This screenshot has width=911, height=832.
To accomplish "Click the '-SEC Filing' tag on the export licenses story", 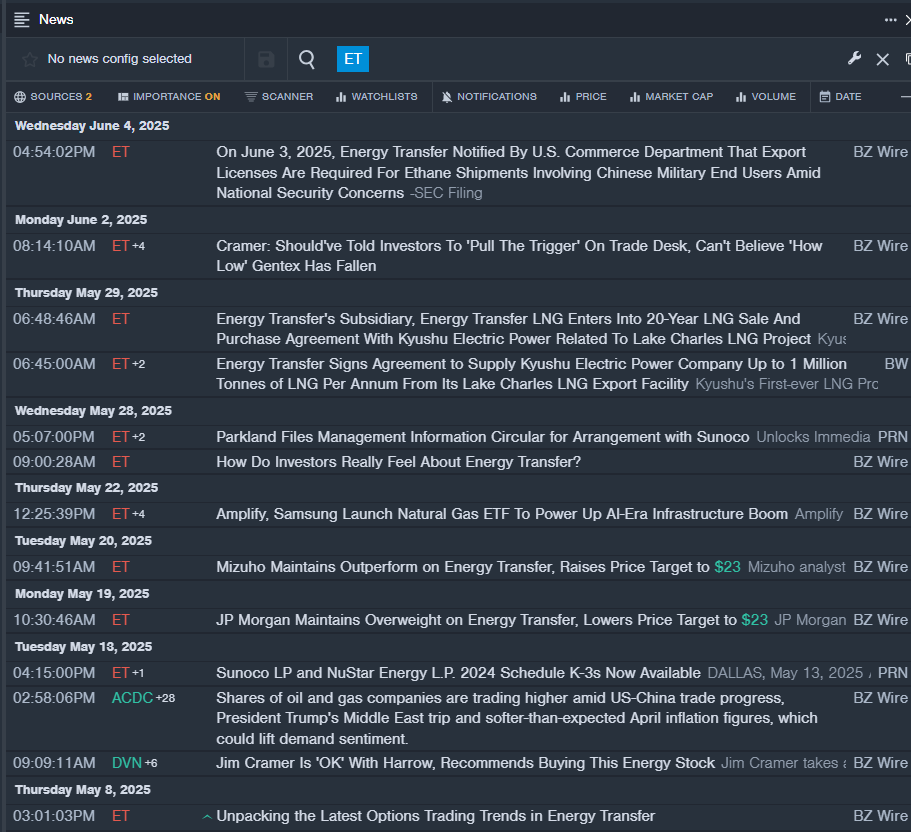I will (x=446, y=193).
